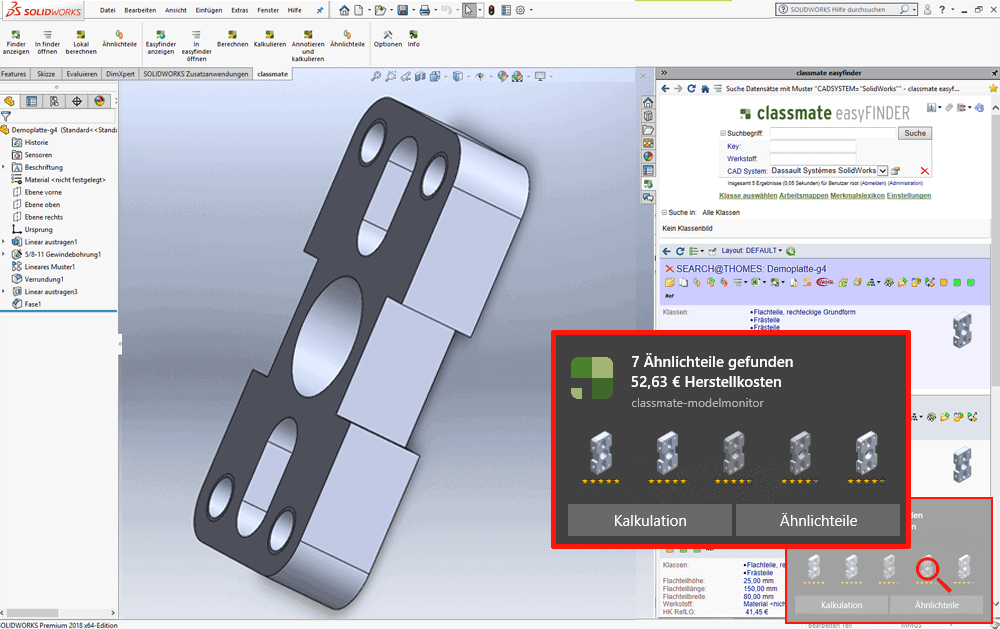This screenshot has height=629, width=1000.
Task: Click the red X beside CAD System
Action: [924, 172]
